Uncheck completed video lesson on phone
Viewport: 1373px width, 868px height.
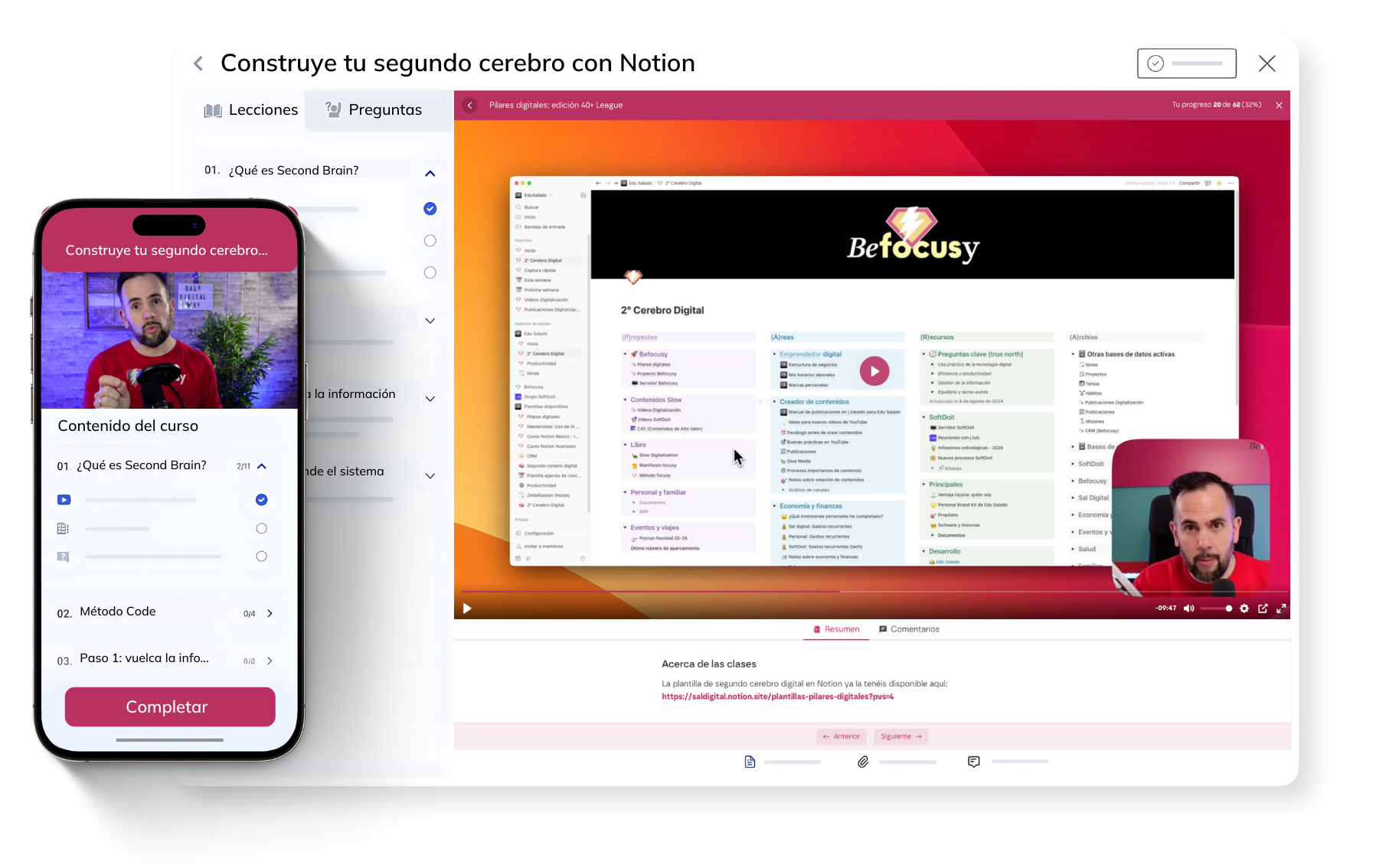pos(262,500)
